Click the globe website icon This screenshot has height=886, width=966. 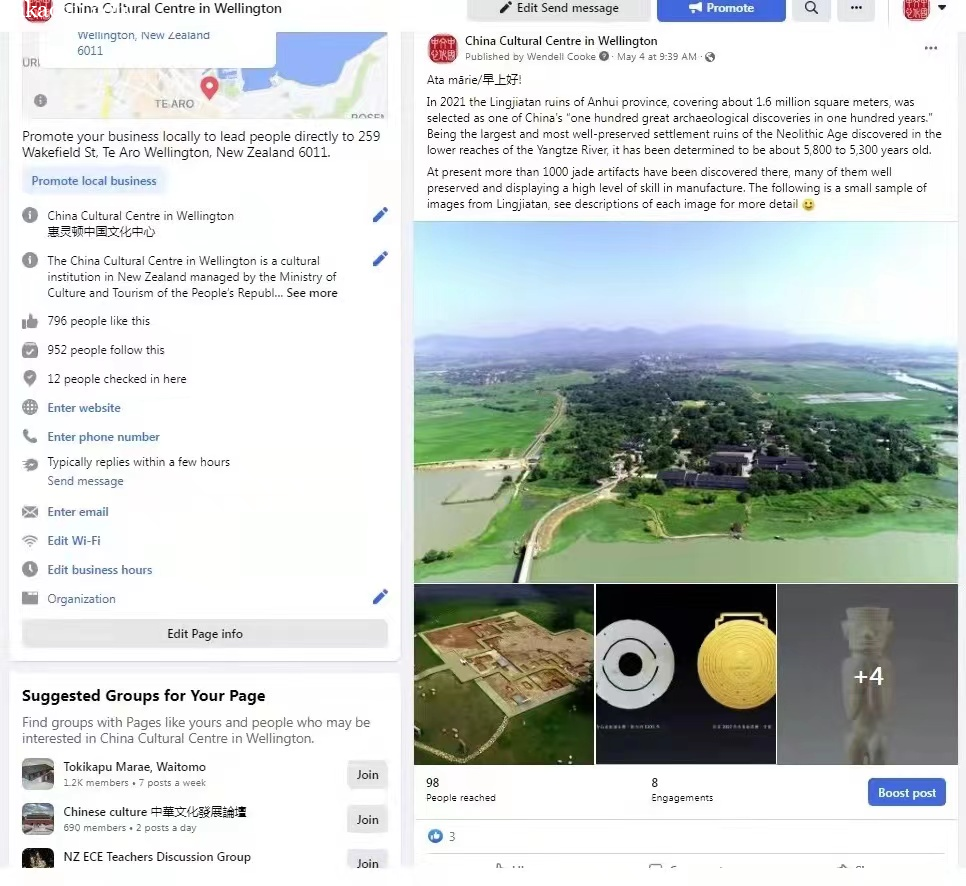coord(30,407)
